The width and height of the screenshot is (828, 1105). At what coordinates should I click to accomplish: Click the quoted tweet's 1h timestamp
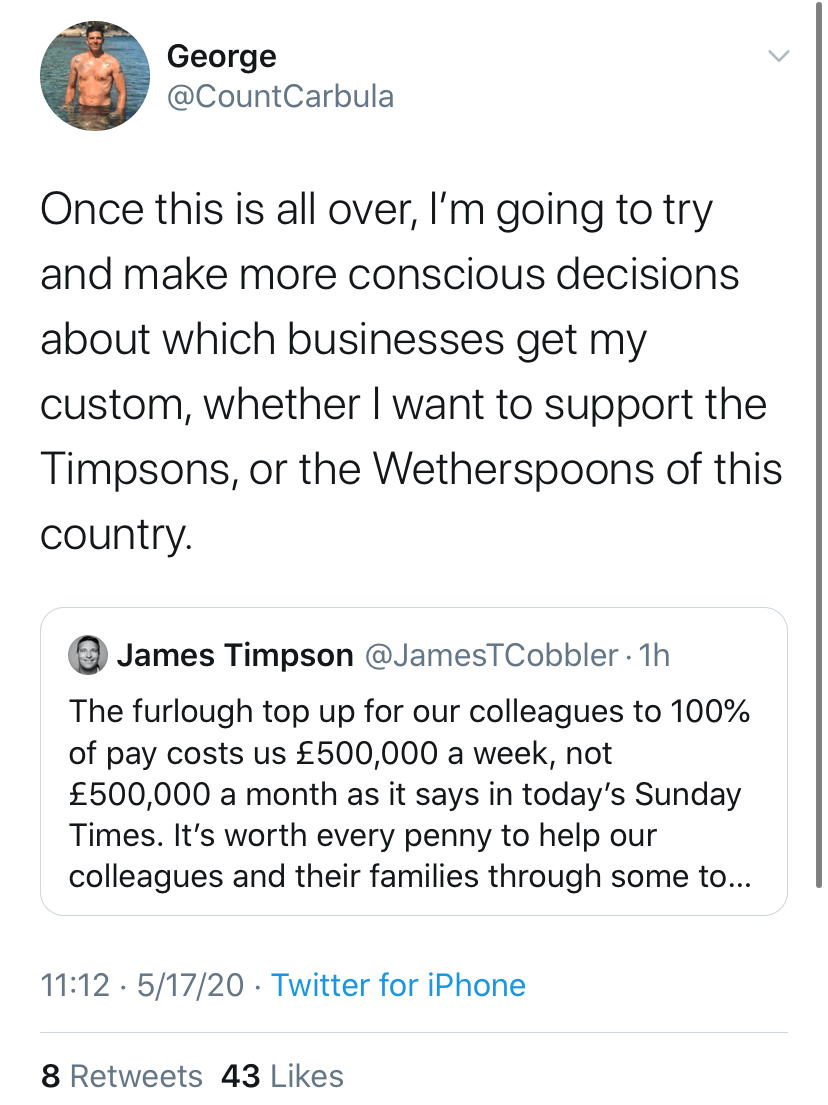point(653,655)
